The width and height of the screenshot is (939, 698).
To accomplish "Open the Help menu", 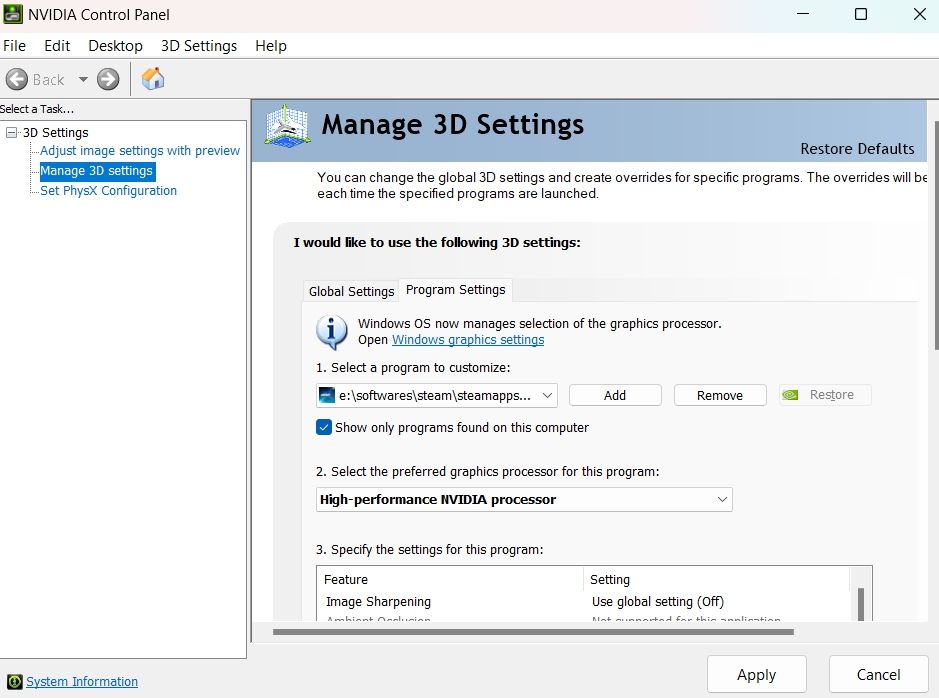I will coord(271,45).
